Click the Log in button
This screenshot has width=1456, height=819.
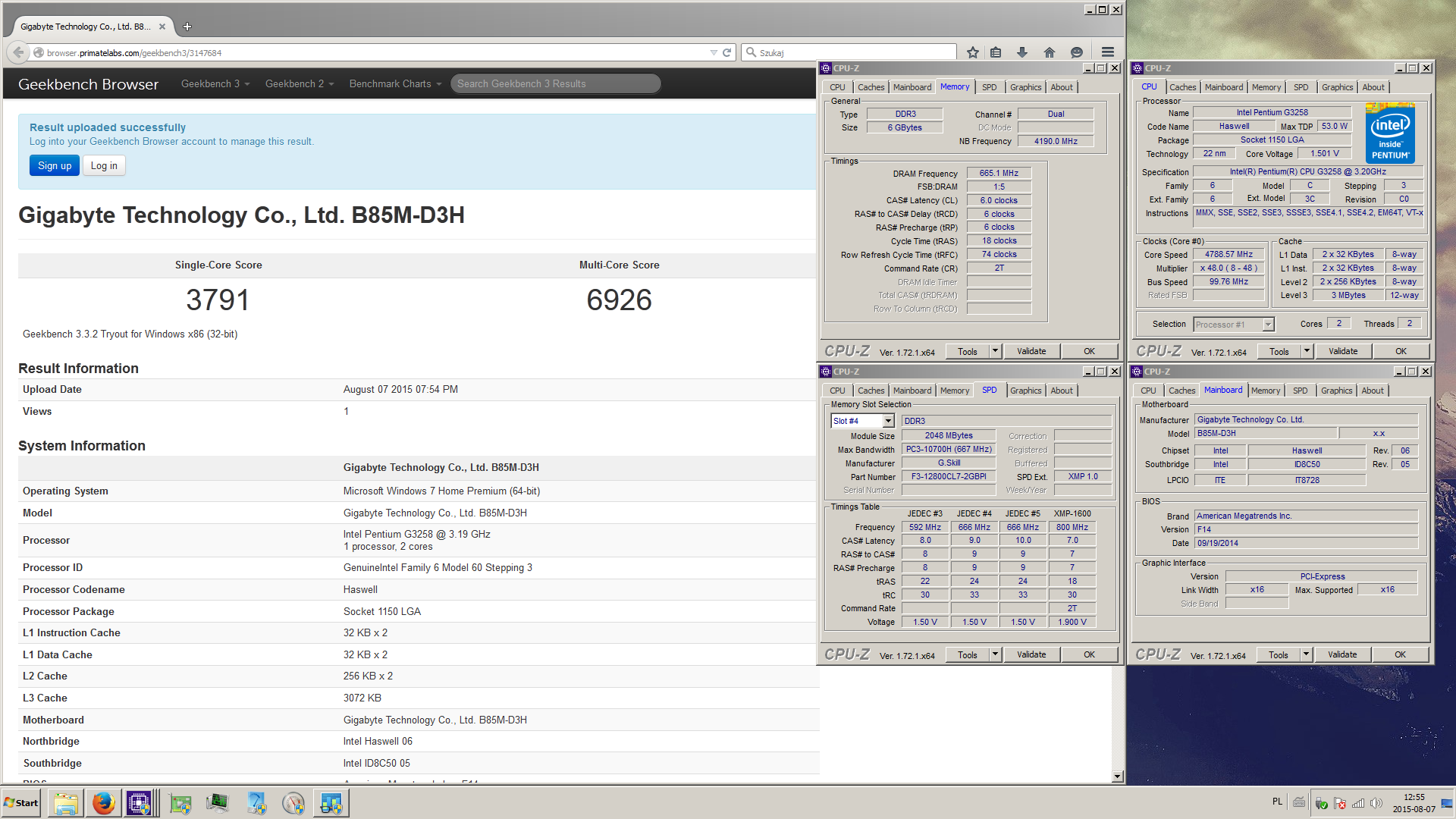pos(104,165)
